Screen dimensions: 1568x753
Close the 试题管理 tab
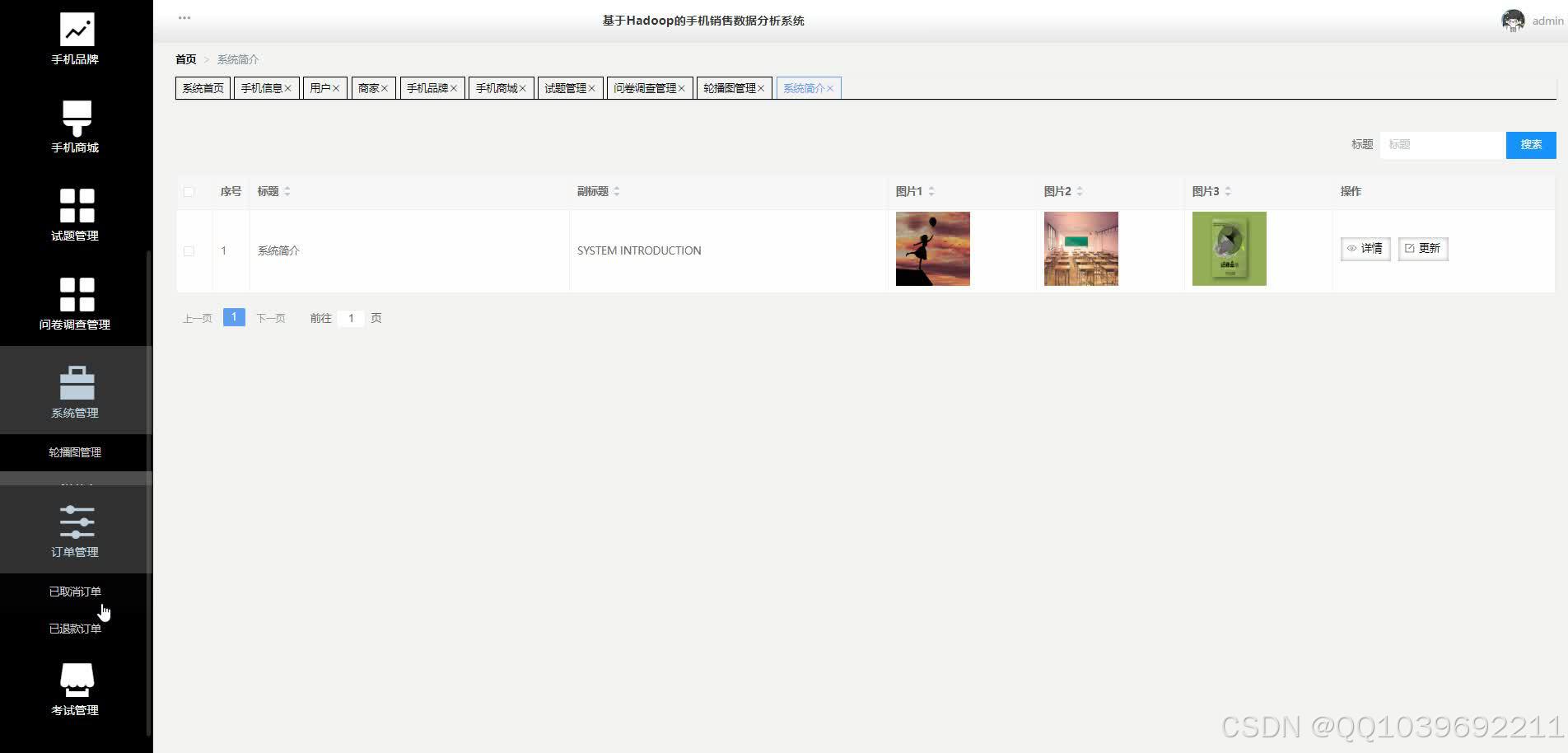click(x=591, y=88)
